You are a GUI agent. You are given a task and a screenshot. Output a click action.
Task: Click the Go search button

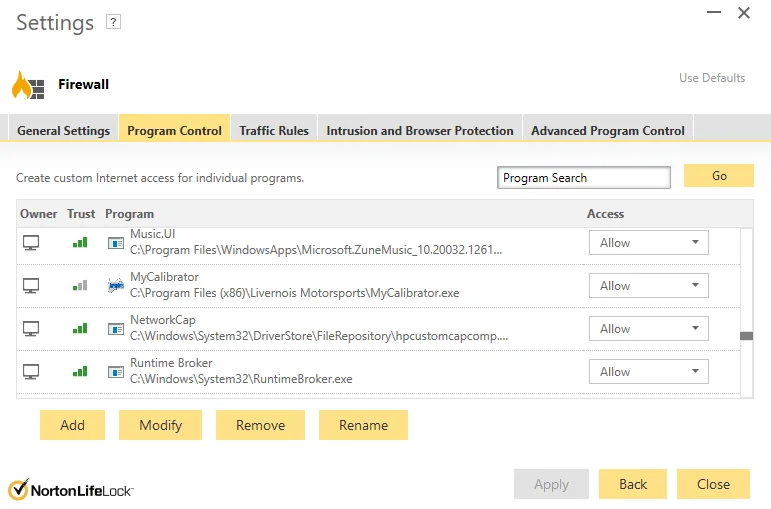click(x=719, y=176)
